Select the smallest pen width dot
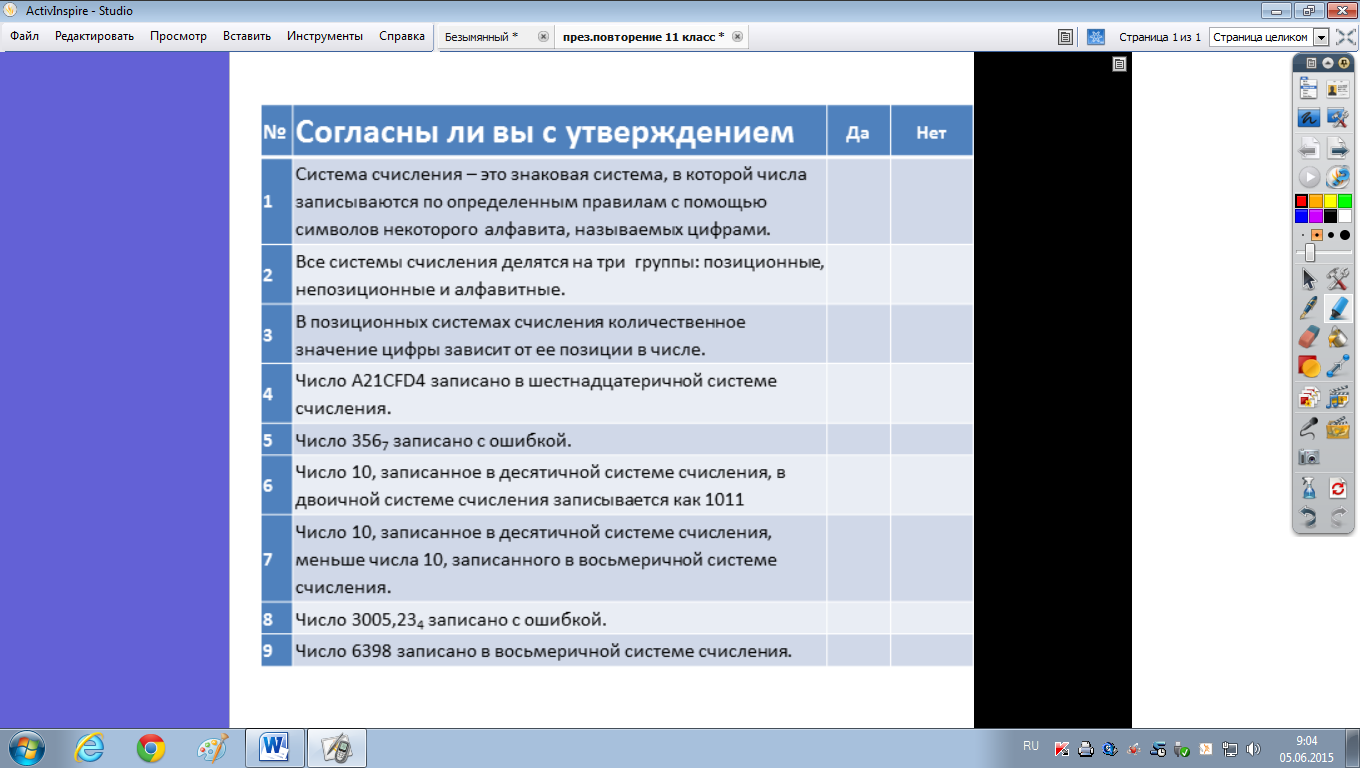This screenshot has width=1360, height=768. tap(1302, 236)
